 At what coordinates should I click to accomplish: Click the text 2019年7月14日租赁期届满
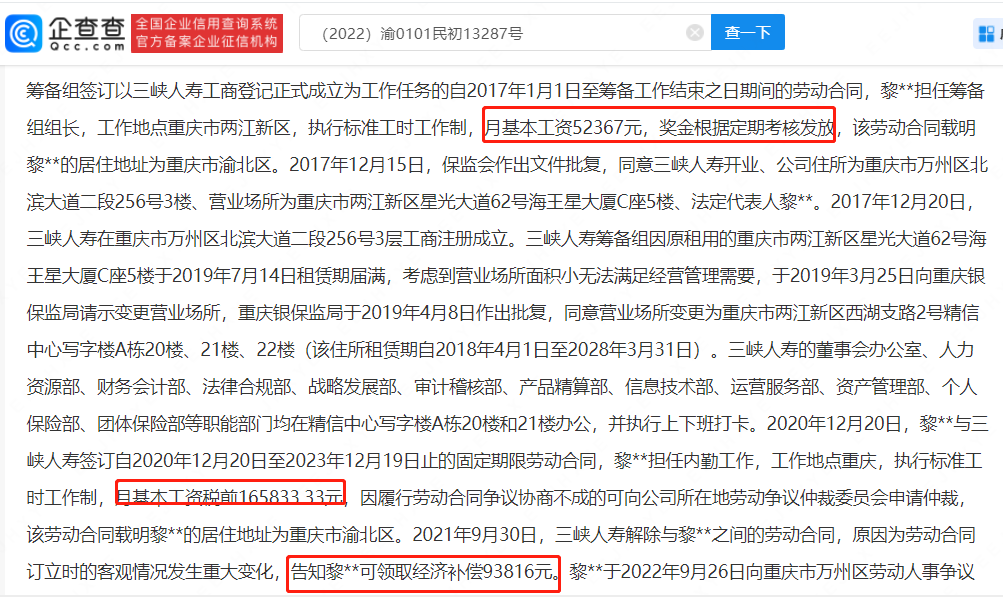279,276
